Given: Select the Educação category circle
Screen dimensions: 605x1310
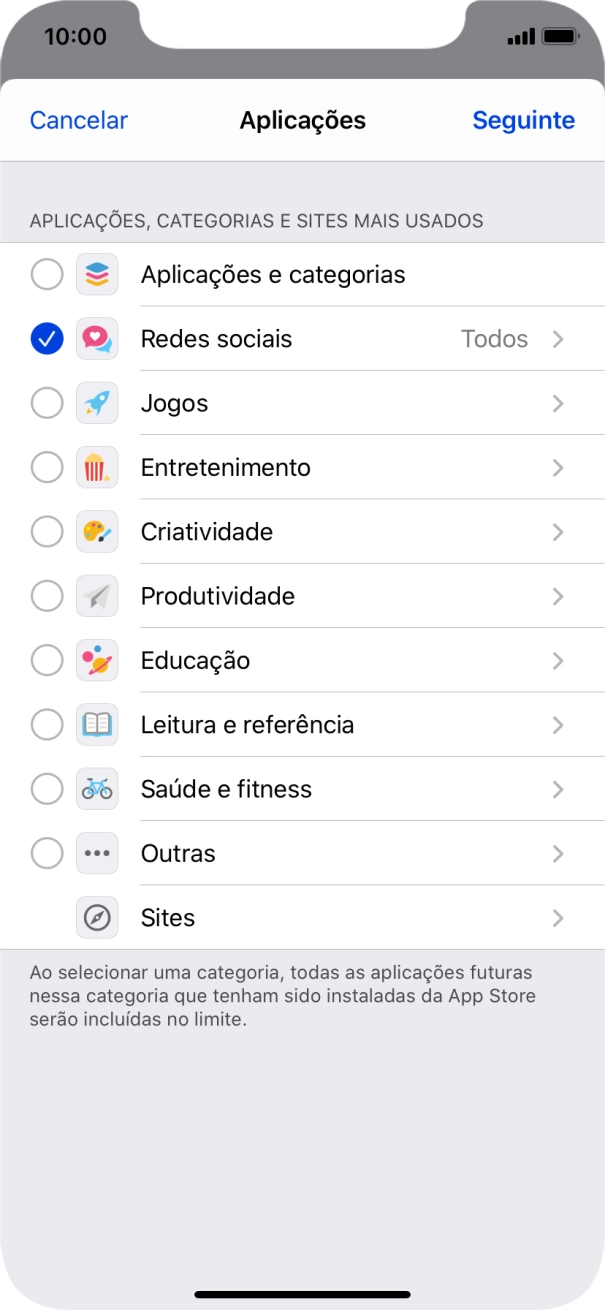Looking at the screenshot, I should pos(47,660).
